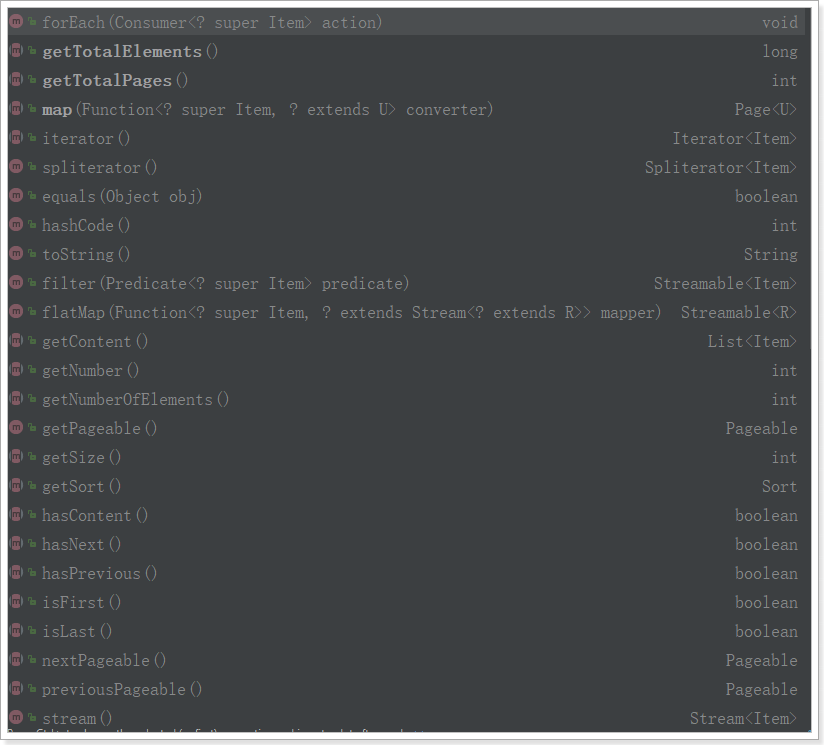Viewport: 824px width, 745px height.
Task: Choose map(Function) returning Page<U>
Action: pos(267,109)
